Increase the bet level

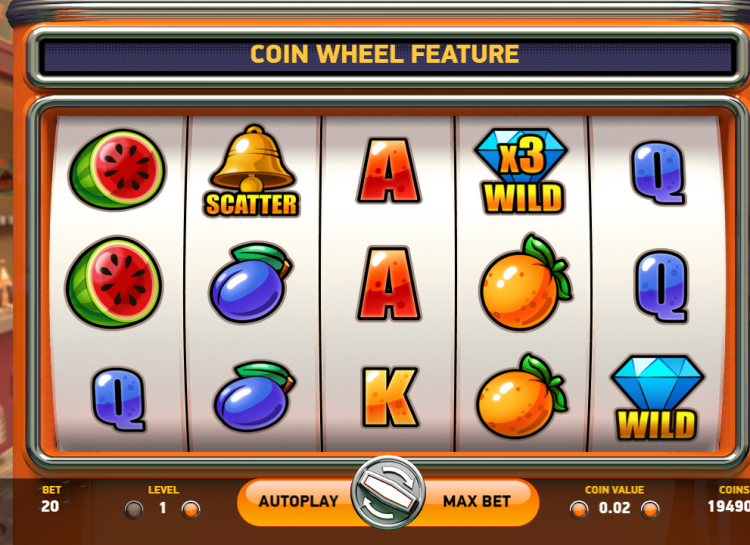[x=190, y=510]
